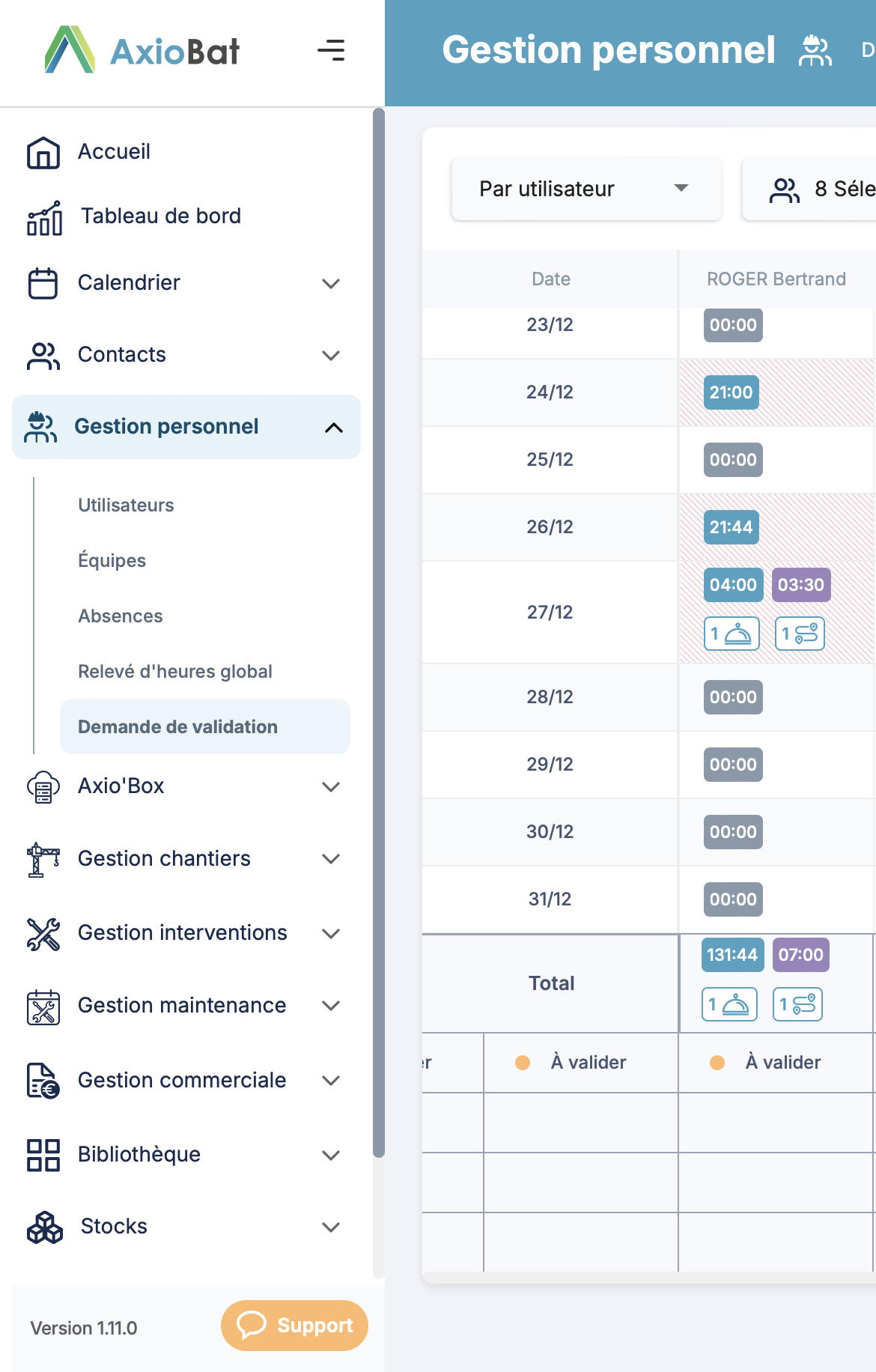Click the Stocks boxes icon

pos(44,1227)
